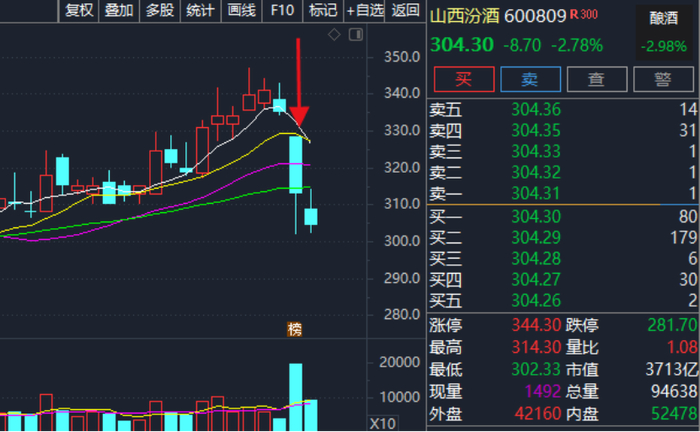Select 买四 price 304.27
This screenshot has height=432, width=700.
(x=536, y=279)
